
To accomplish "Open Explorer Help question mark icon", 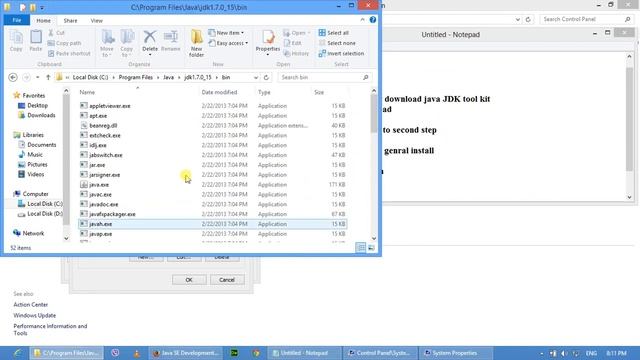I will tap(373, 20).
